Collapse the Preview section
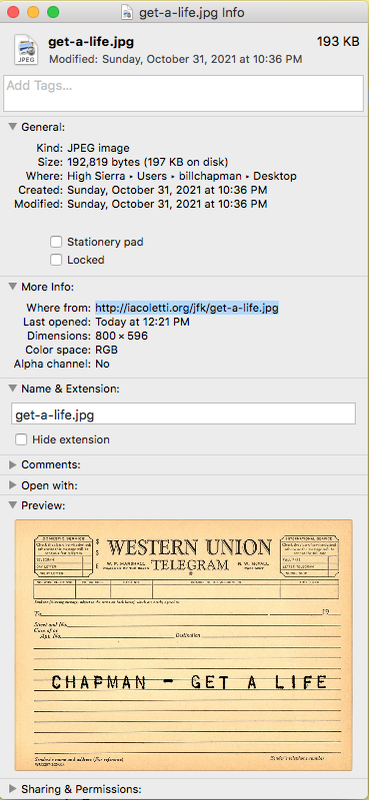The image size is (369, 800). [13, 506]
